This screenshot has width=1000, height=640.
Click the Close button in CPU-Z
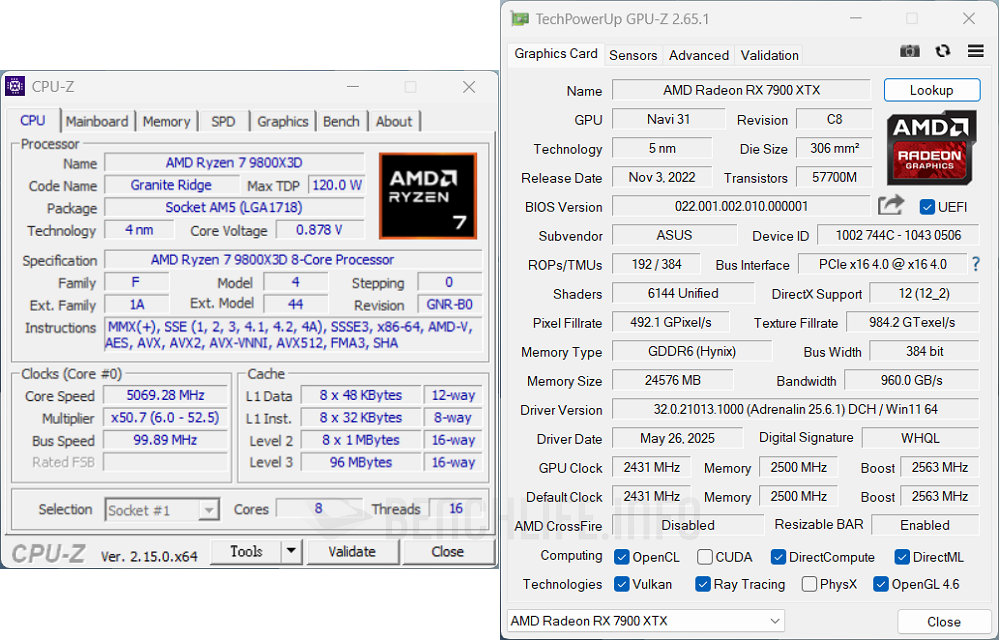[x=447, y=551]
